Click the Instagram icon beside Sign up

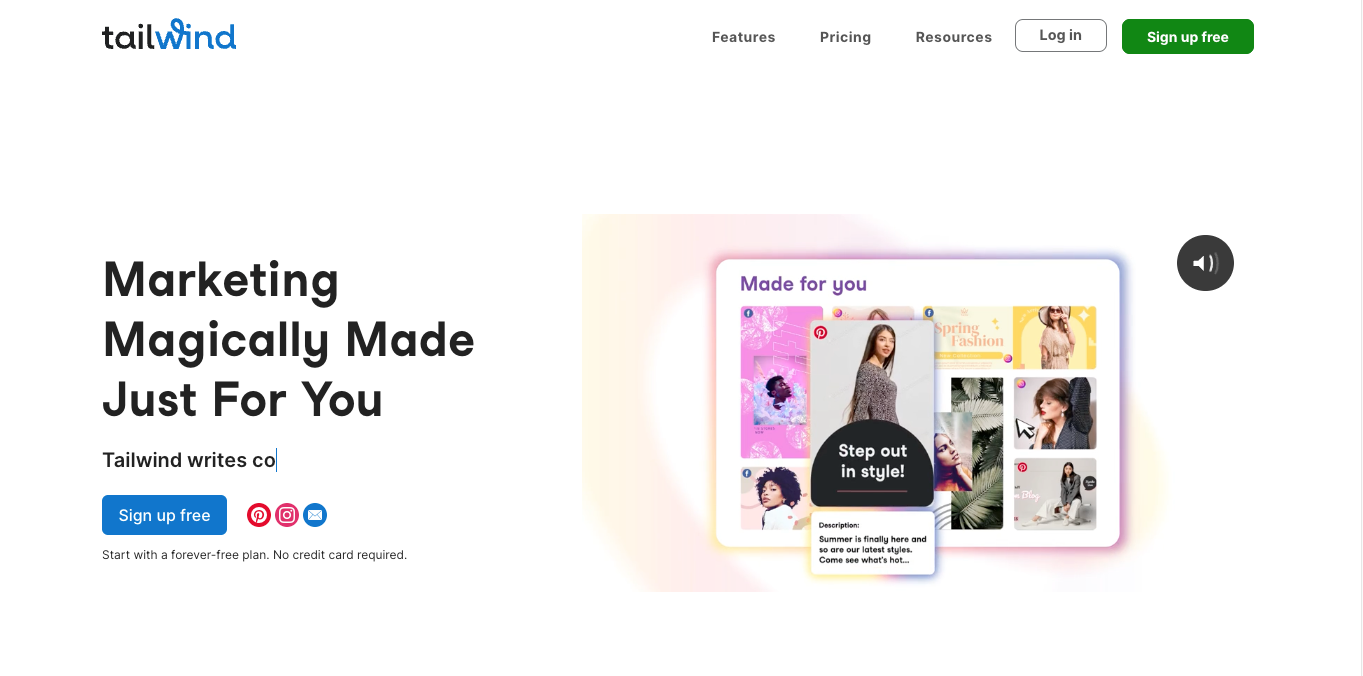[x=287, y=515]
